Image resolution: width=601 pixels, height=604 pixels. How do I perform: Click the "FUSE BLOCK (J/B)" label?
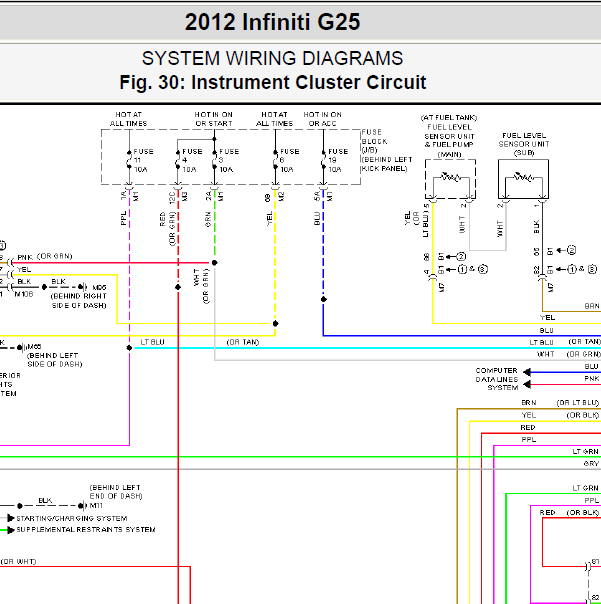tap(374, 141)
